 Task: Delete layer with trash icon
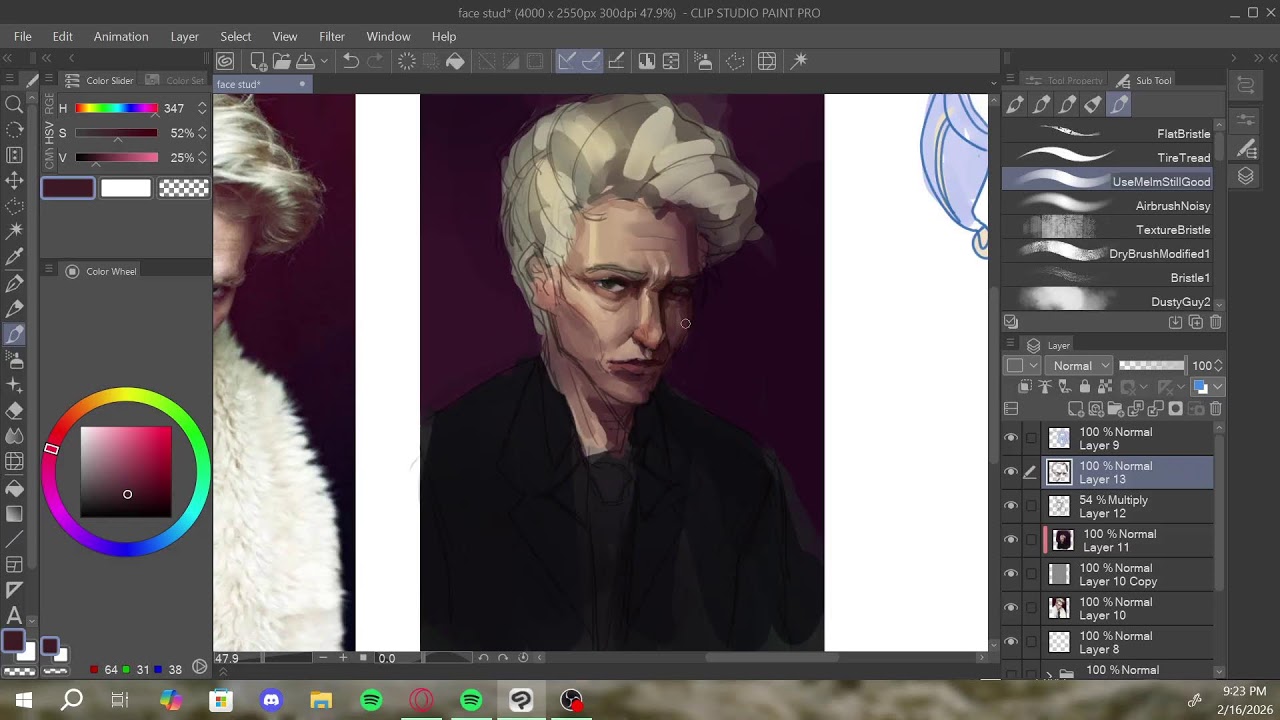pyautogui.click(x=1216, y=408)
